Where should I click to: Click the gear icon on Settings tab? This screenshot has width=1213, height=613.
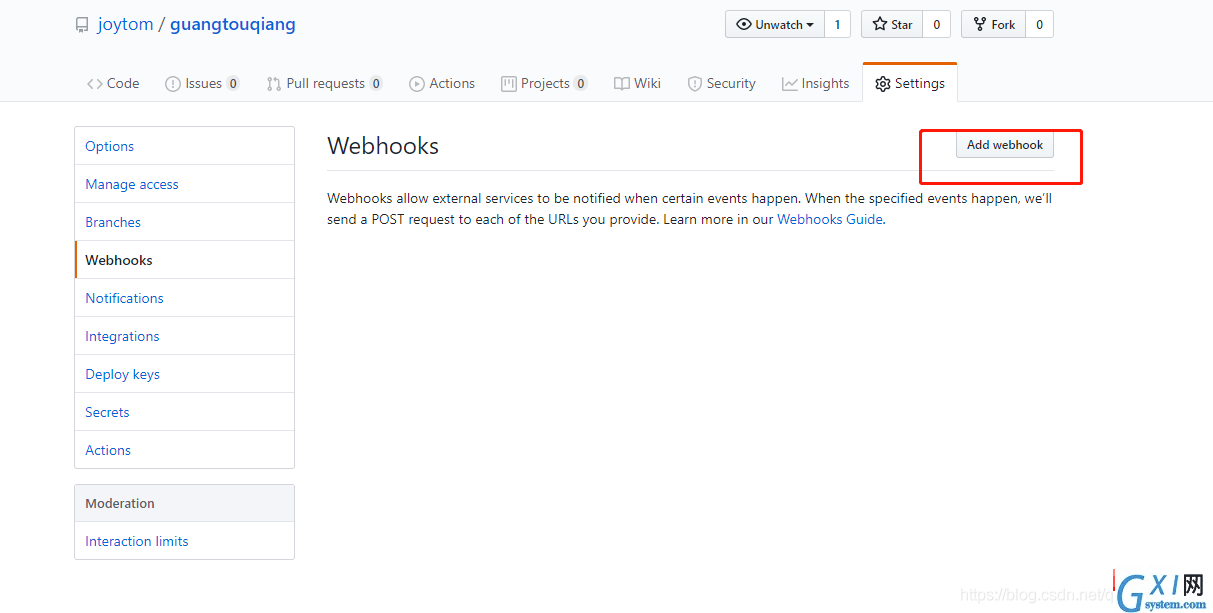point(882,84)
